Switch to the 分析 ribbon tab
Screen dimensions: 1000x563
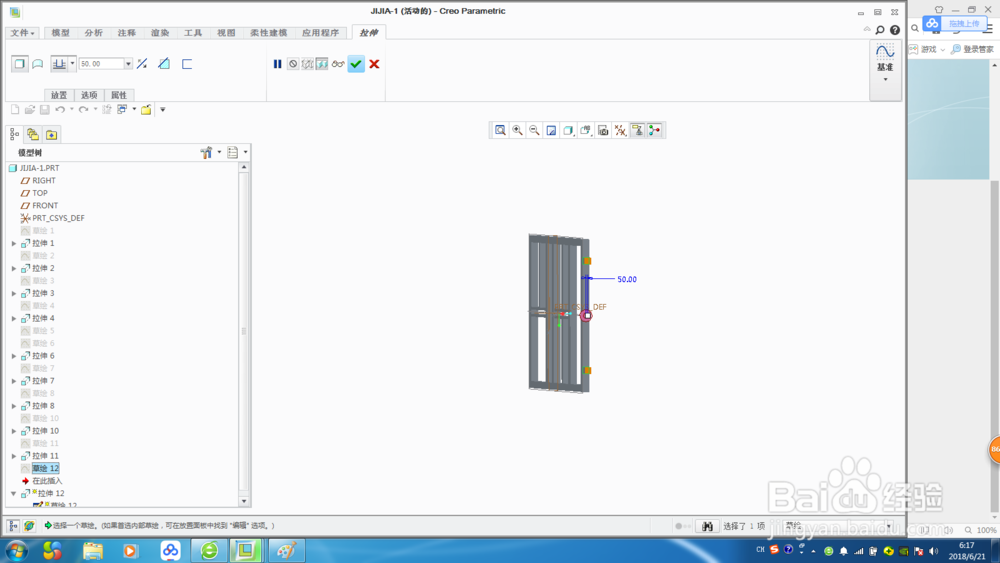click(94, 33)
